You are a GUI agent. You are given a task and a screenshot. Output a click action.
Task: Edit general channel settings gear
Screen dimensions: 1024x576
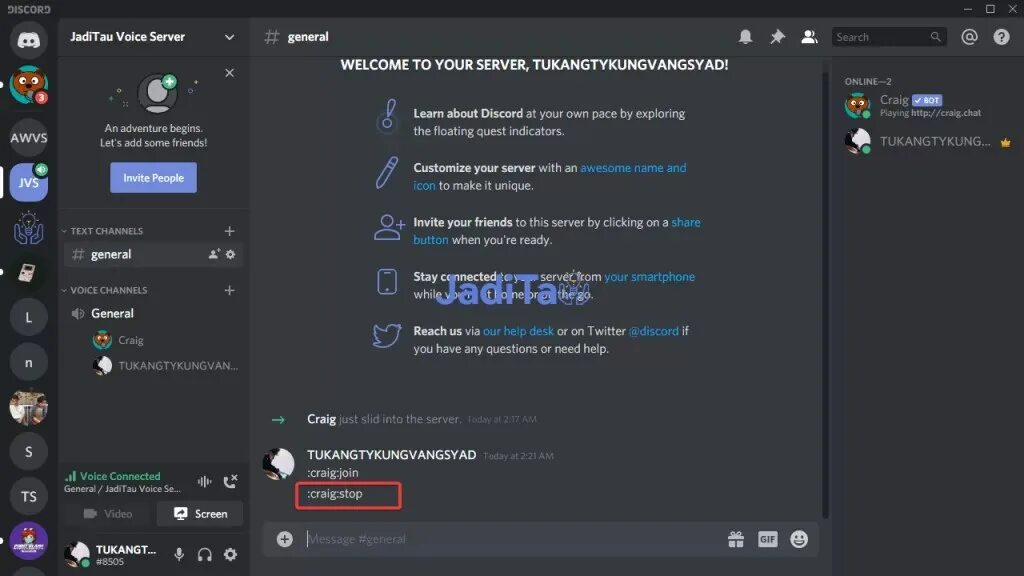pos(231,255)
